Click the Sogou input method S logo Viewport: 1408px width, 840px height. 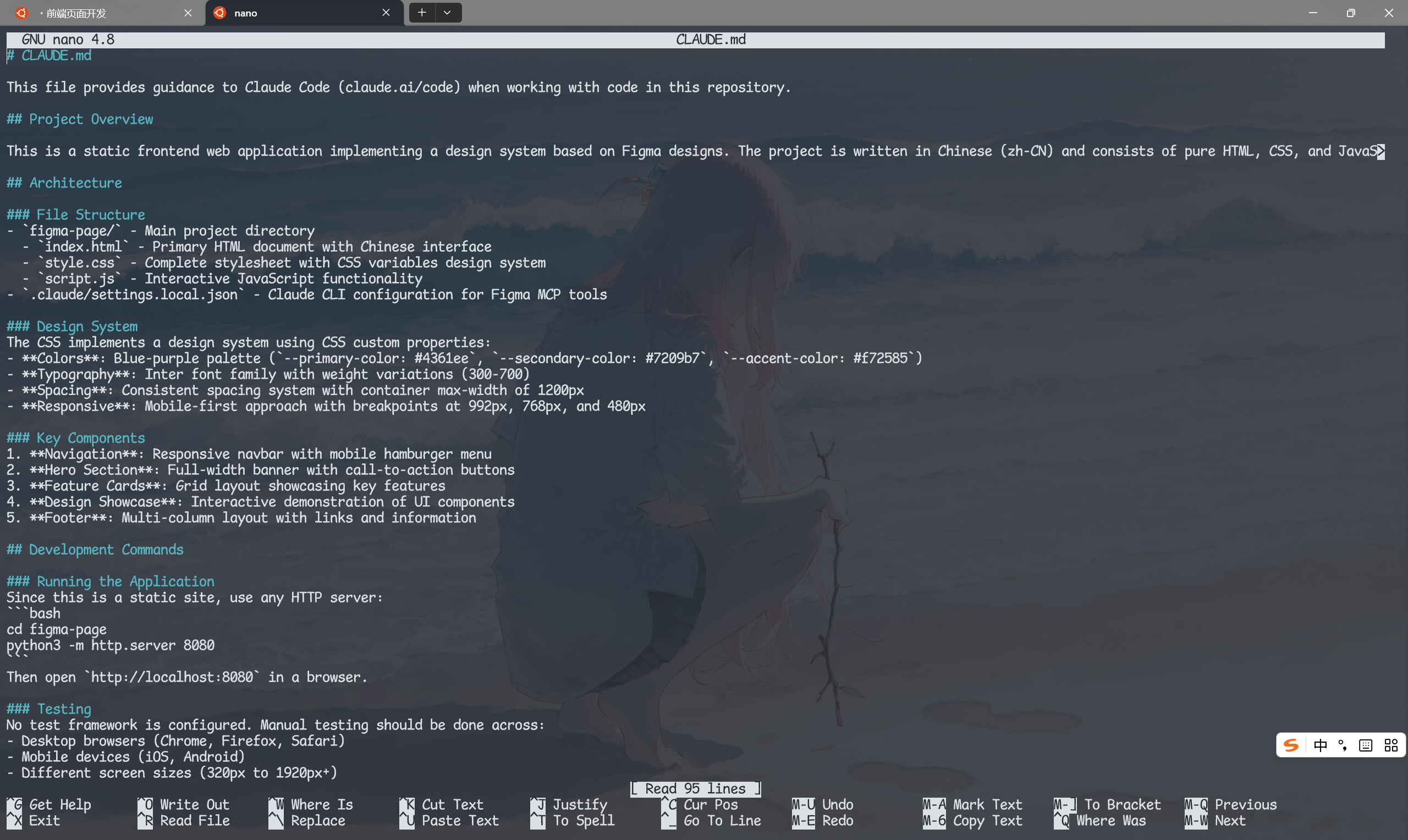1291,745
